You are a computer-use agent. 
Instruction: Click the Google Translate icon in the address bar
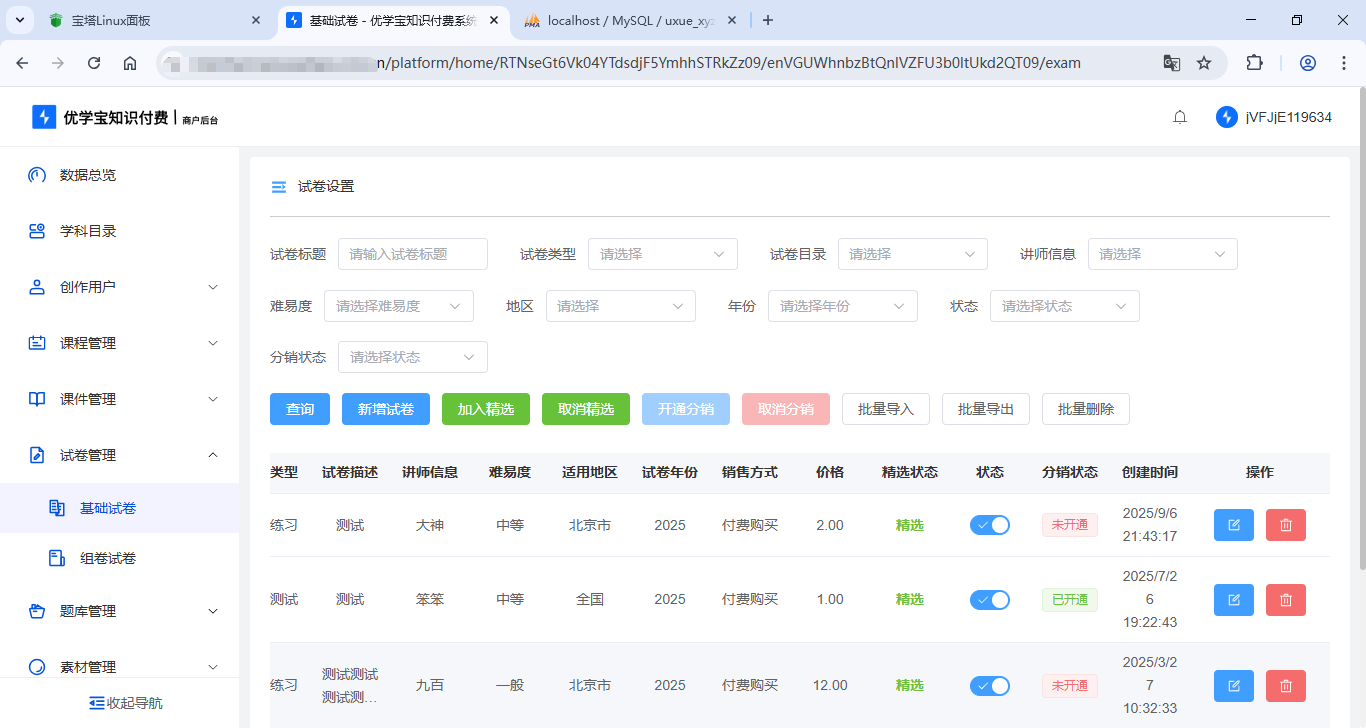1171,61
